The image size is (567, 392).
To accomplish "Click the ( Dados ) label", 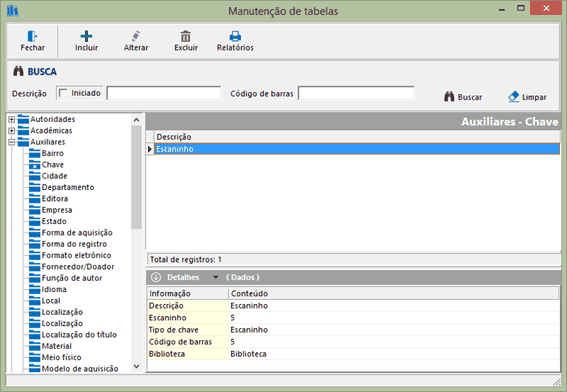I will [x=243, y=277].
